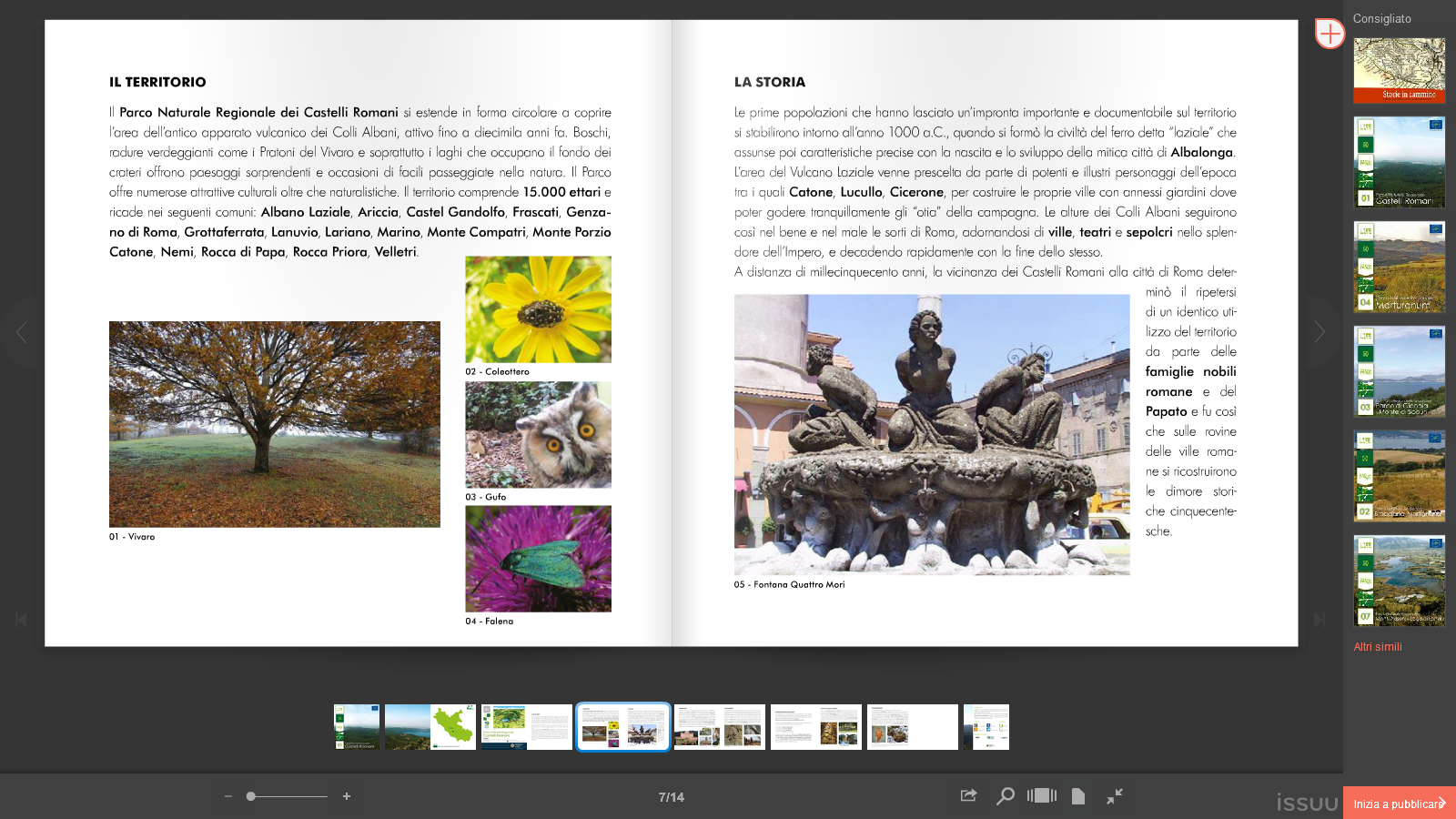The image size is (1456, 819).
Task: Switch to double-page spread view
Action: click(1042, 796)
